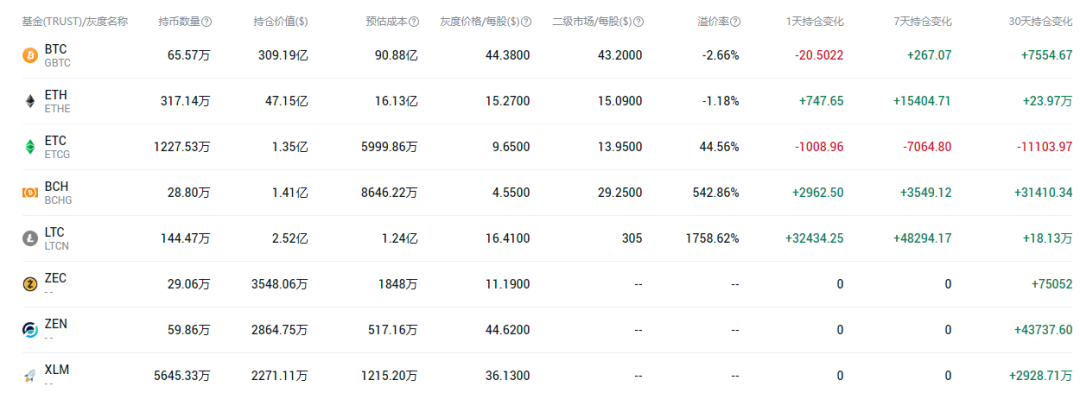Select XLM 30-day change +2928.71万
Viewport: 1080px width, 393px height.
tap(1041, 375)
